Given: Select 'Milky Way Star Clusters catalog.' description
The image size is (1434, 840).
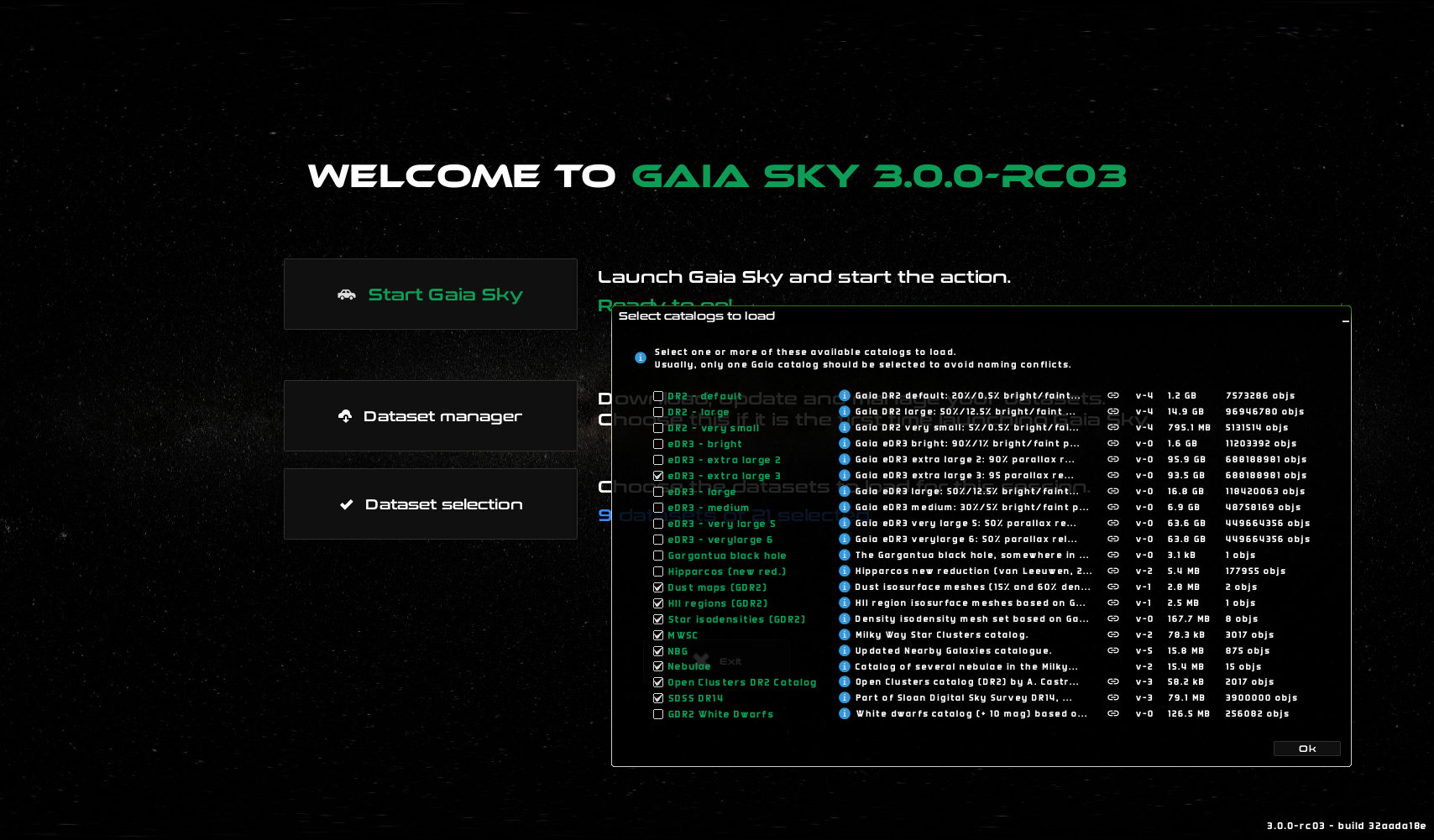Looking at the screenshot, I should [x=941, y=634].
